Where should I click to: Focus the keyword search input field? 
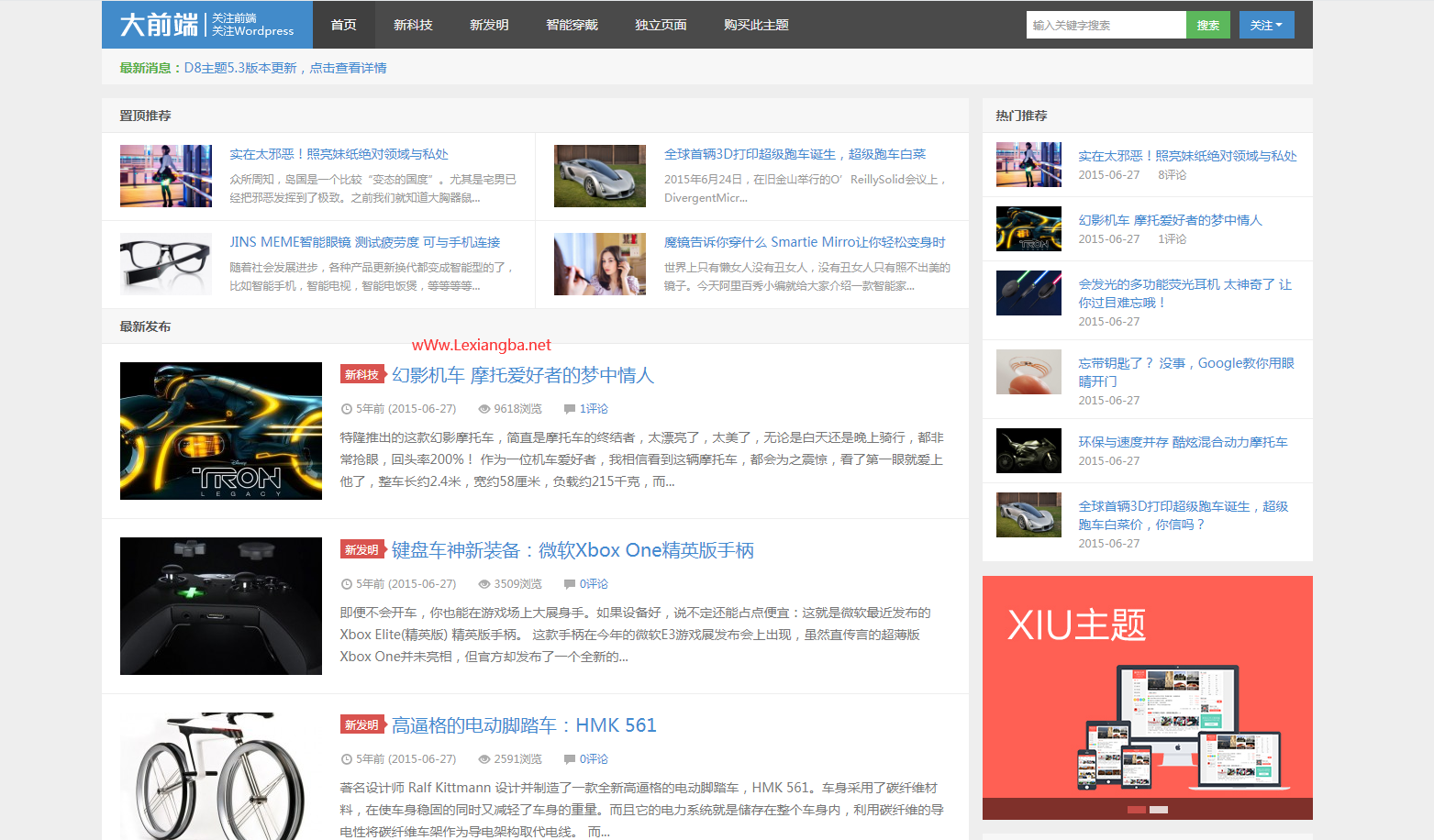click(1106, 25)
